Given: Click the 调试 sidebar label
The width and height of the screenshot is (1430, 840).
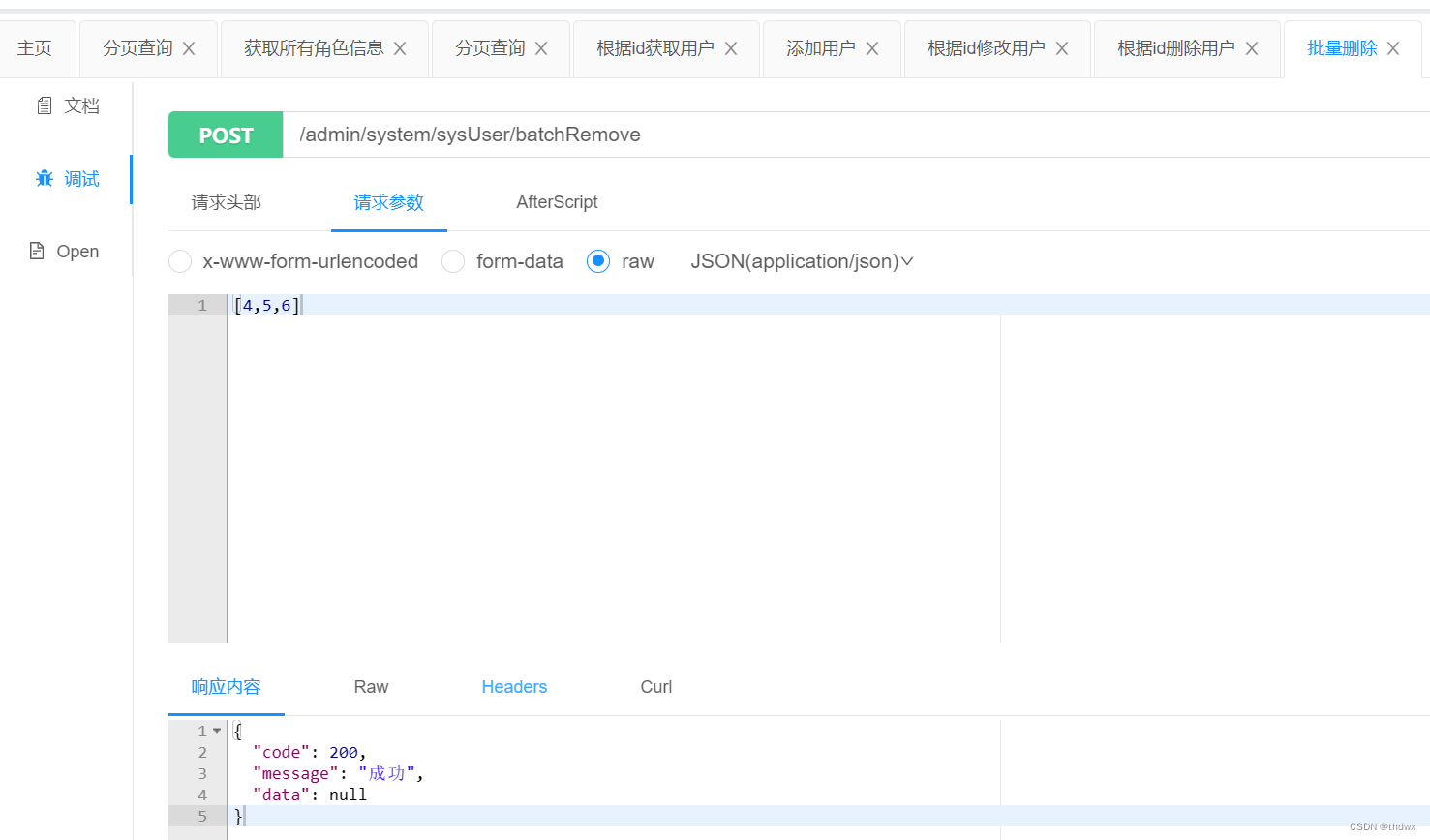Looking at the screenshot, I should coord(81,178).
